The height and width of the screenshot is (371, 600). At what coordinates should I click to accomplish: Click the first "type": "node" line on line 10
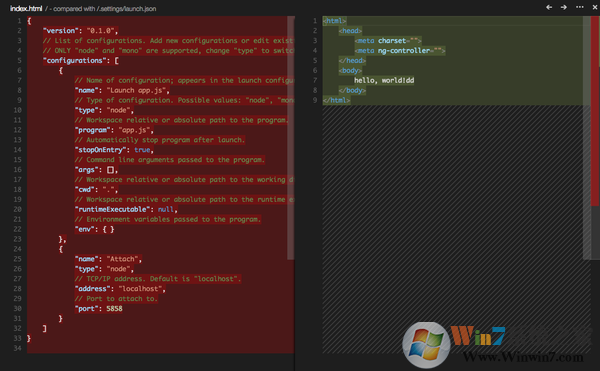pyautogui.click(x=104, y=110)
